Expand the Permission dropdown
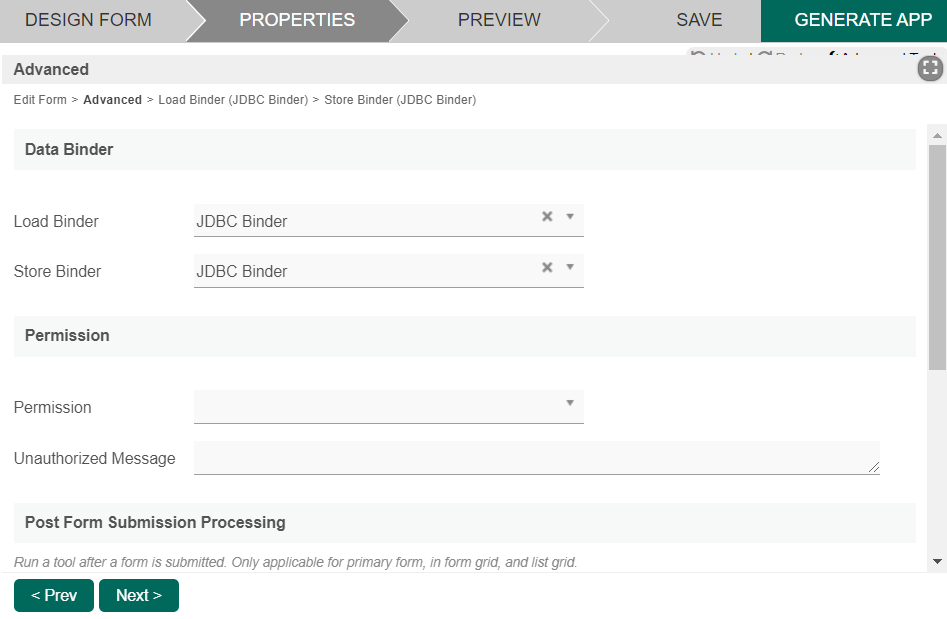947x619 pixels. pyautogui.click(x=570, y=403)
